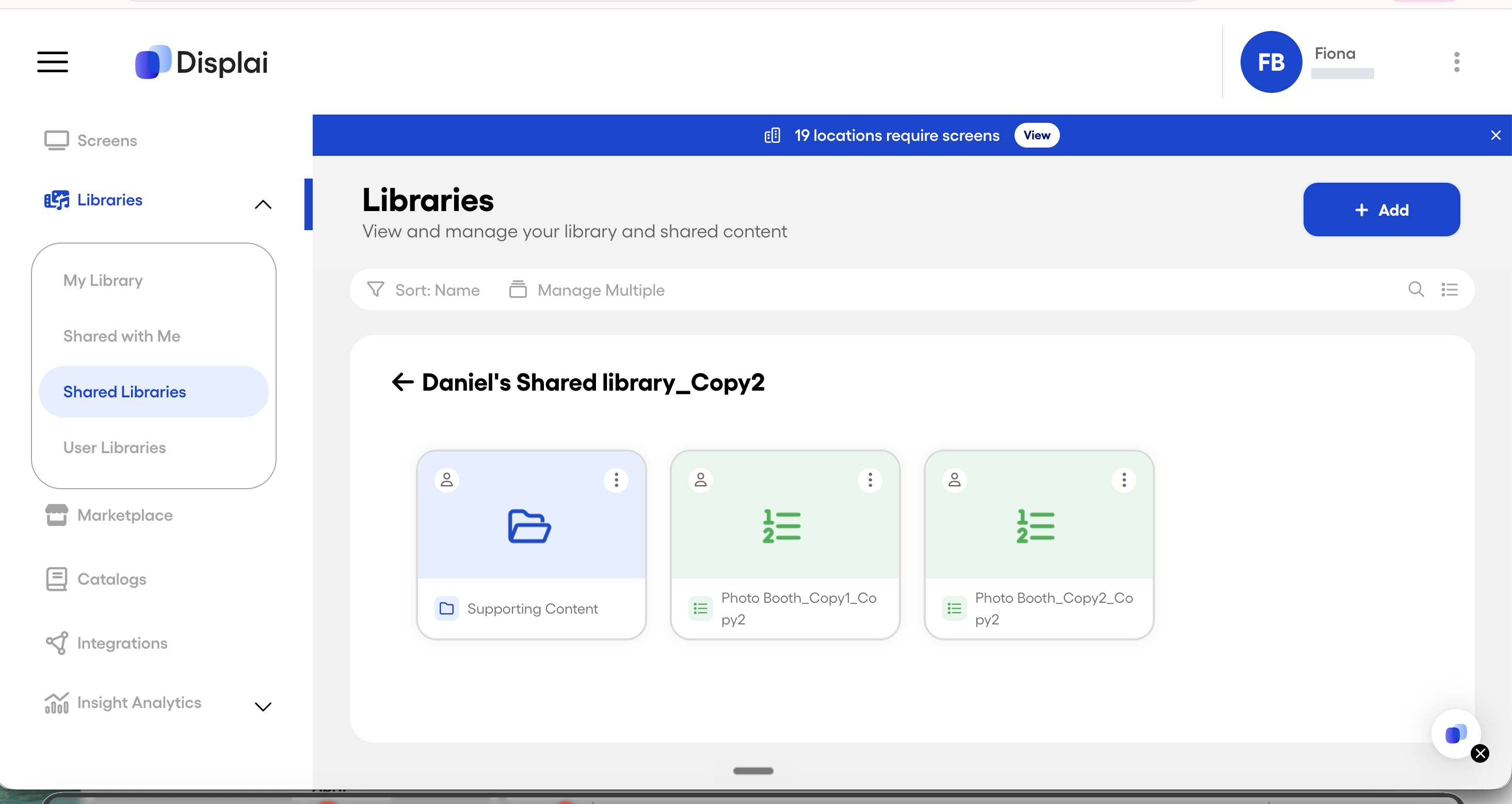Screen dimensions: 1512x804
Task: Click the Displai logo
Action: click(201, 62)
